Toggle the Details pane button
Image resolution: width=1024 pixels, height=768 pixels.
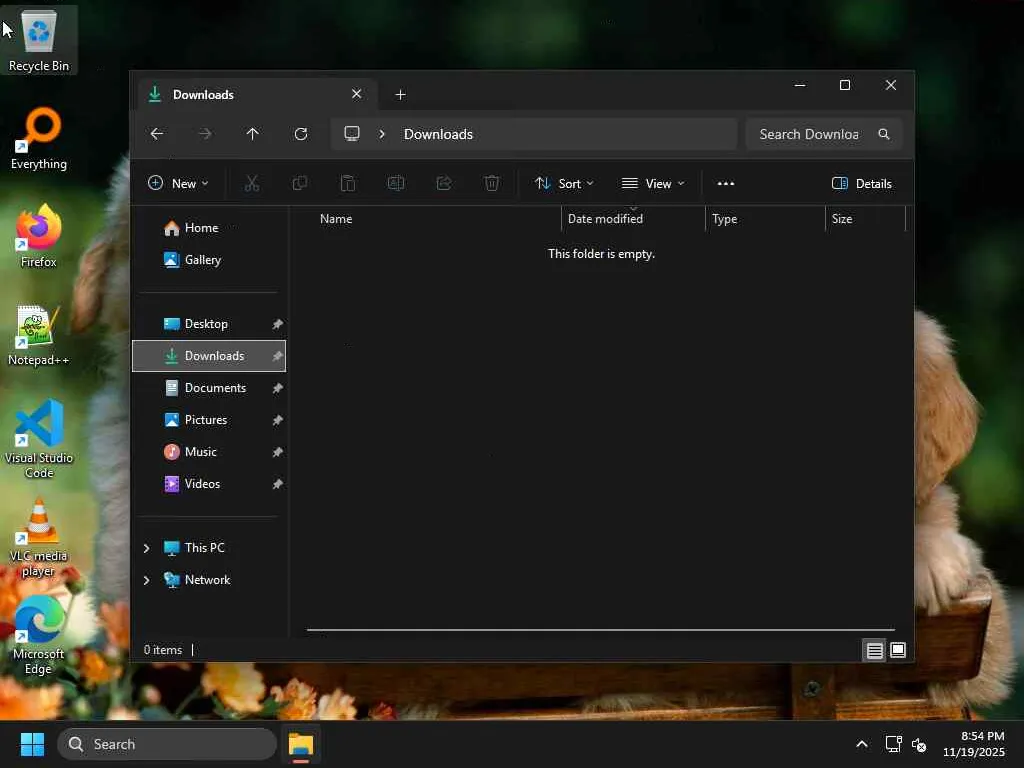[861, 183]
